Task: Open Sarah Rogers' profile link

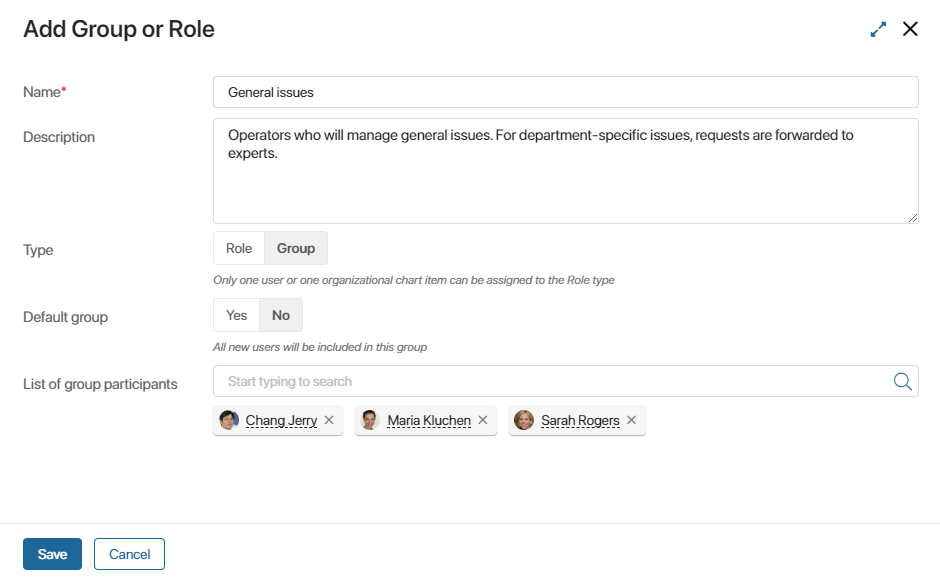Action: (x=580, y=420)
